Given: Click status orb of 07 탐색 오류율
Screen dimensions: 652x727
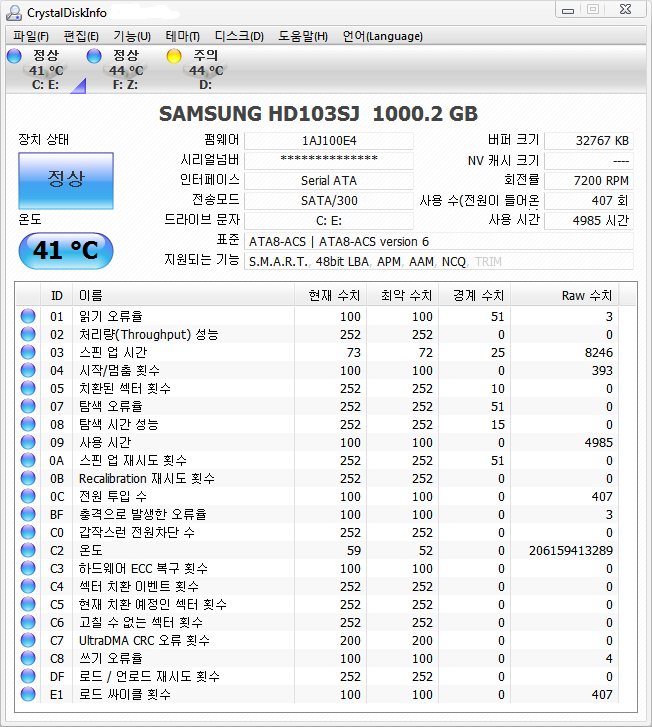Looking at the screenshot, I should pos(28,406).
